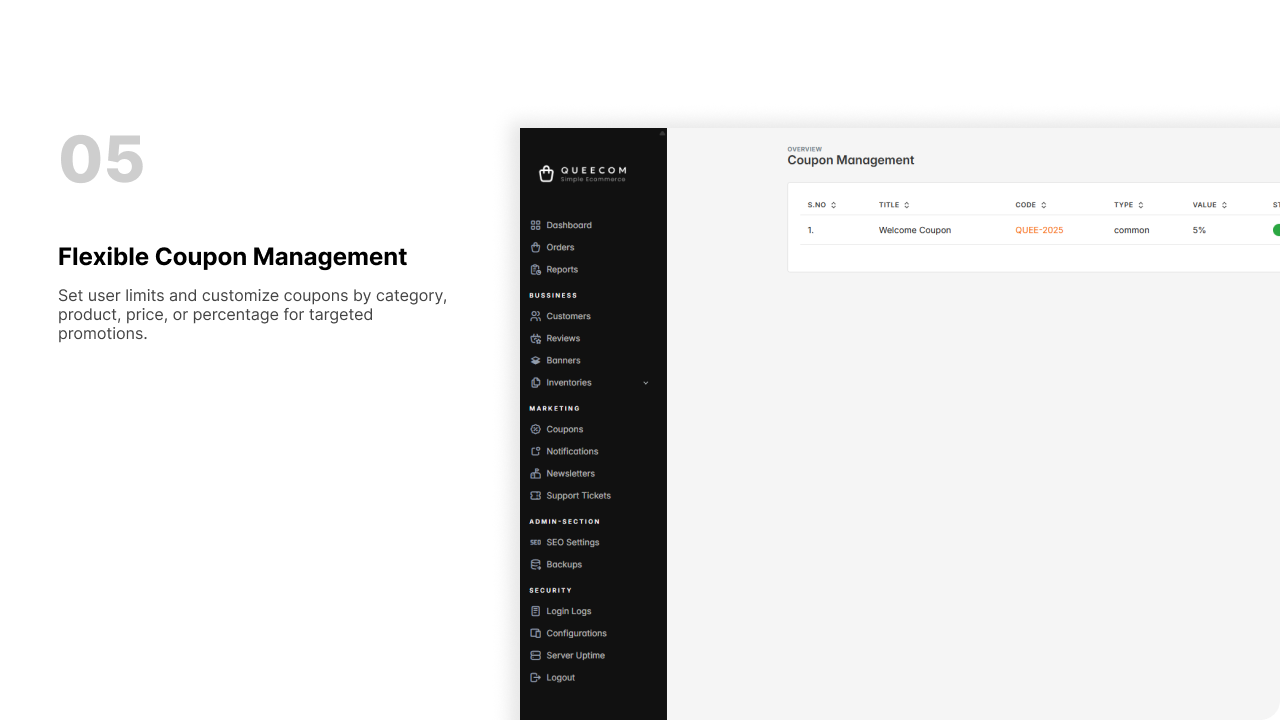Go to Server Uptime page
Image resolution: width=1280 pixels, height=720 pixels.
click(575, 656)
